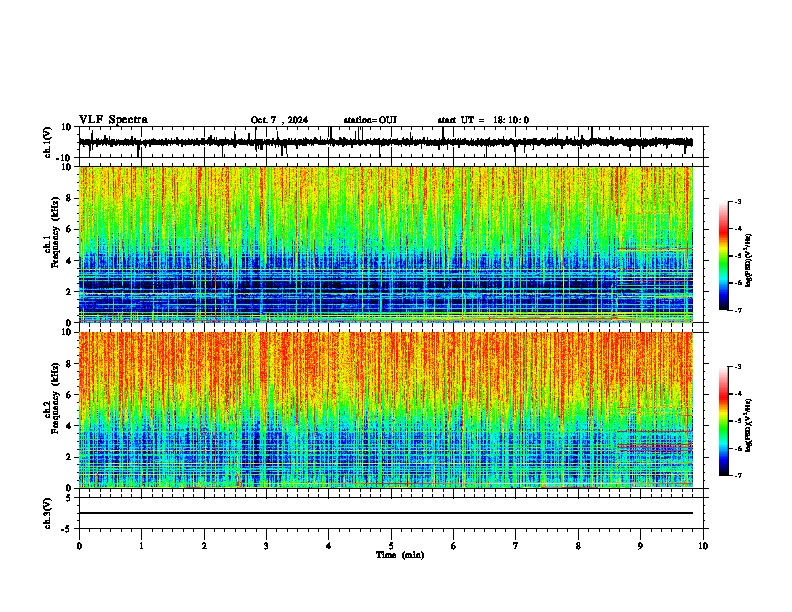Click the 'start UT = 18:10:0' label
This screenshot has width=792, height=612.
click(483, 120)
